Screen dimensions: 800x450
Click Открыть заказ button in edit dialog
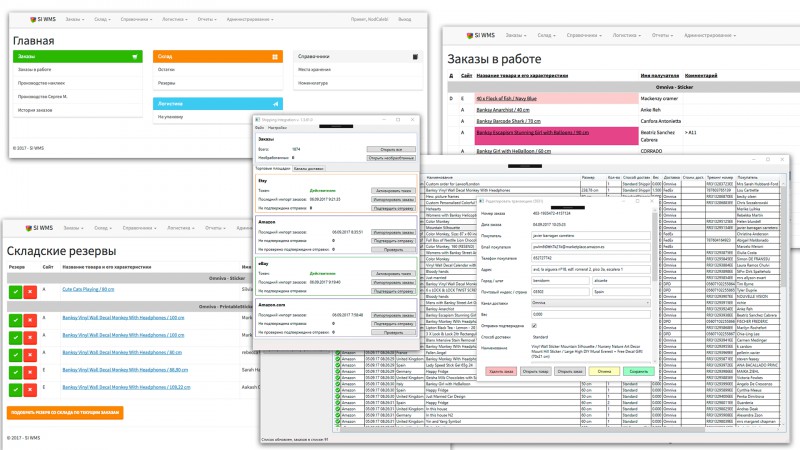tap(570, 371)
